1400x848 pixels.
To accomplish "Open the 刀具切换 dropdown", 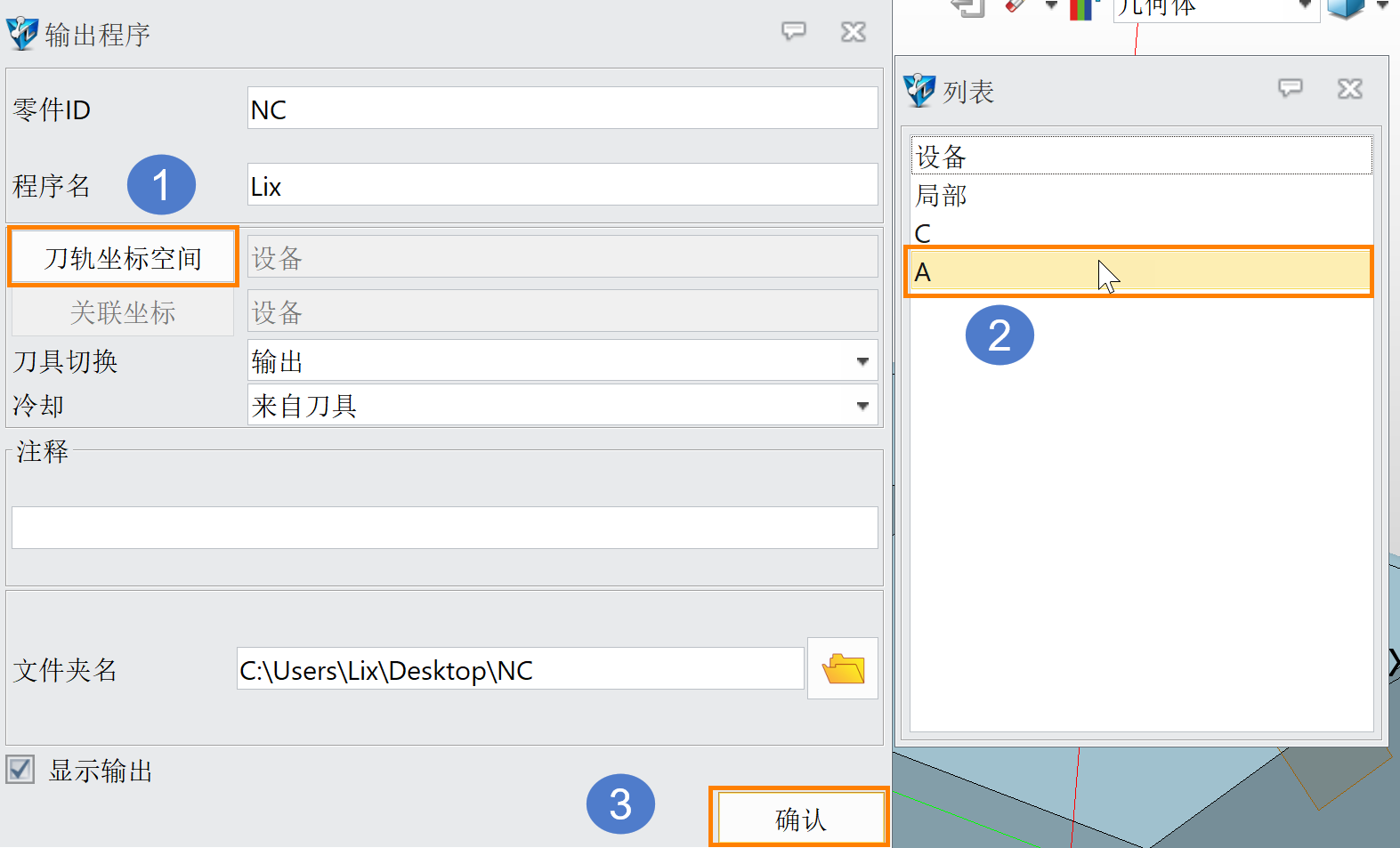I will pos(562,361).
